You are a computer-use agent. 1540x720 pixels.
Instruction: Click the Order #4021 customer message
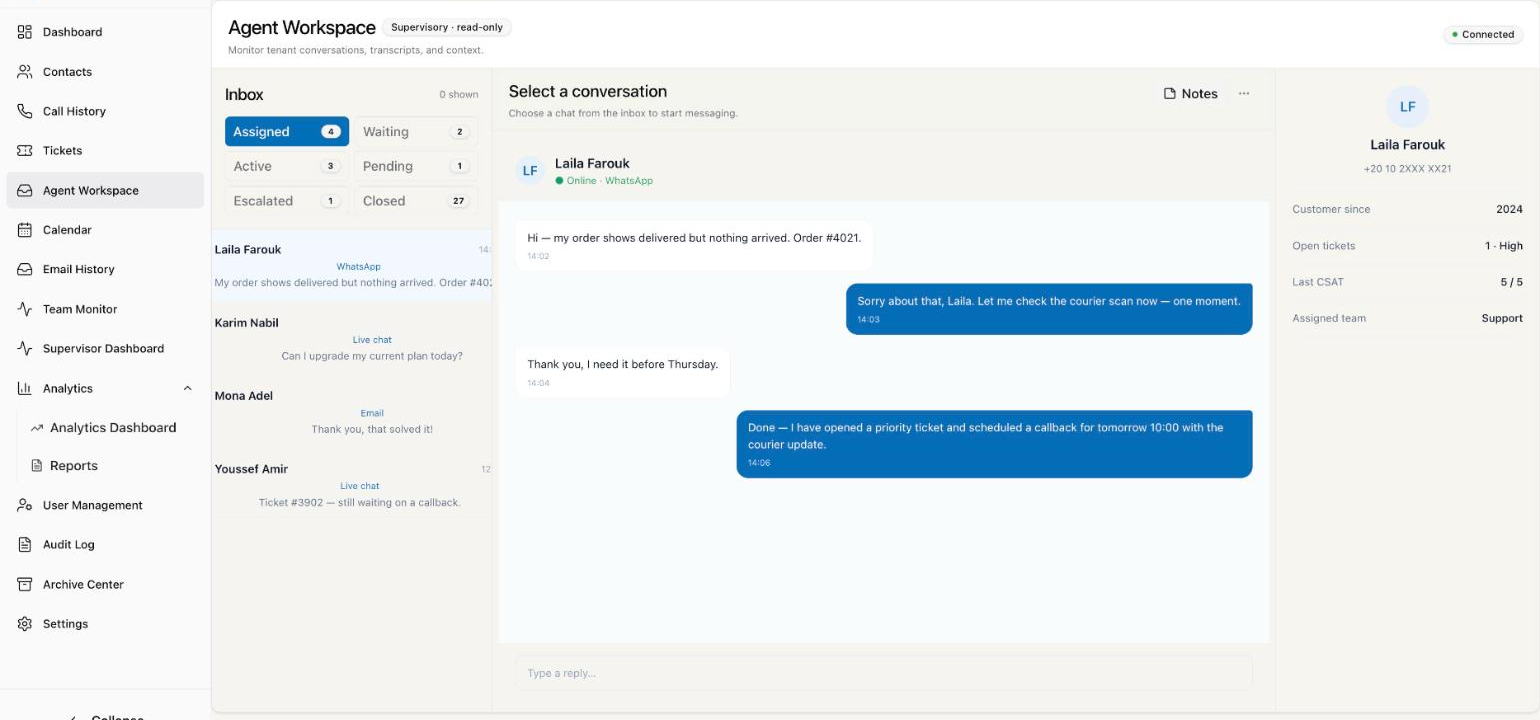694,245
